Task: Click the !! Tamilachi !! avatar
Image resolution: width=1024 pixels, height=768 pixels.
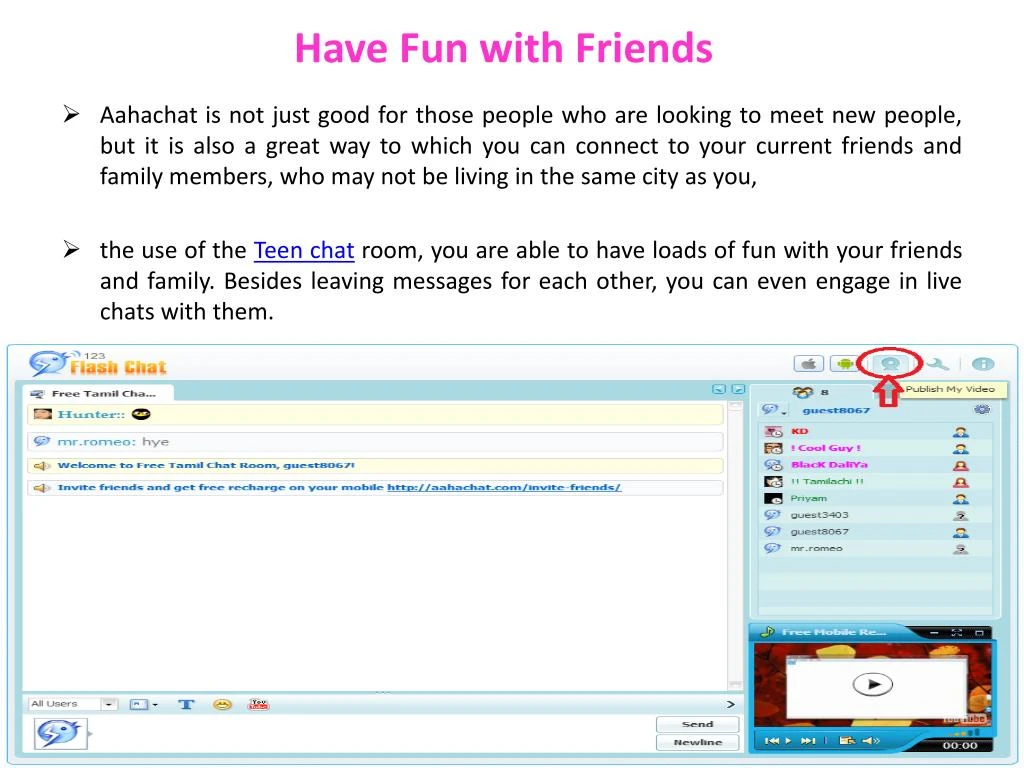Action: point(773,482)
